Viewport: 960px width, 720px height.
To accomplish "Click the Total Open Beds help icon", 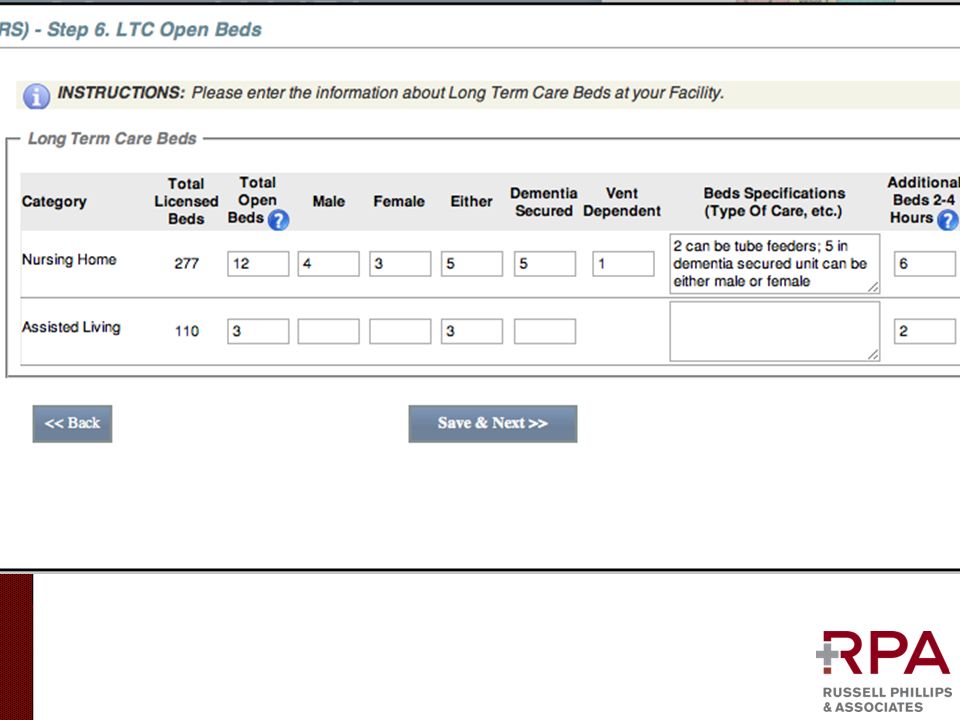I will point(278,220).
